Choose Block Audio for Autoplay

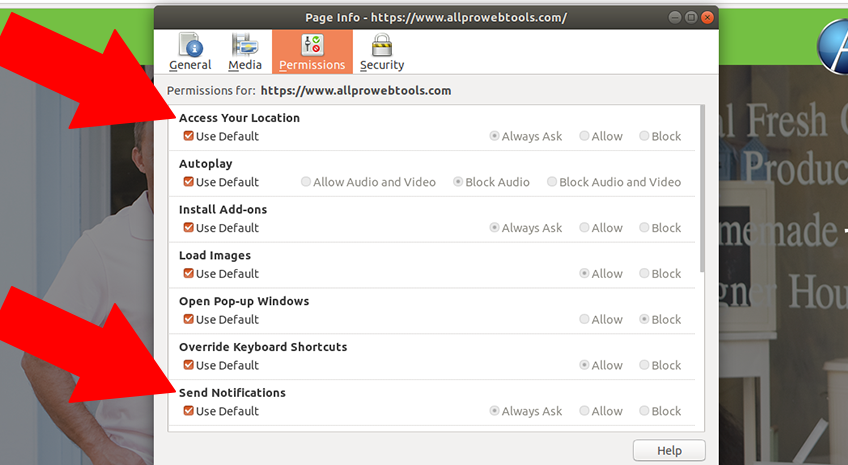[458, 182]
